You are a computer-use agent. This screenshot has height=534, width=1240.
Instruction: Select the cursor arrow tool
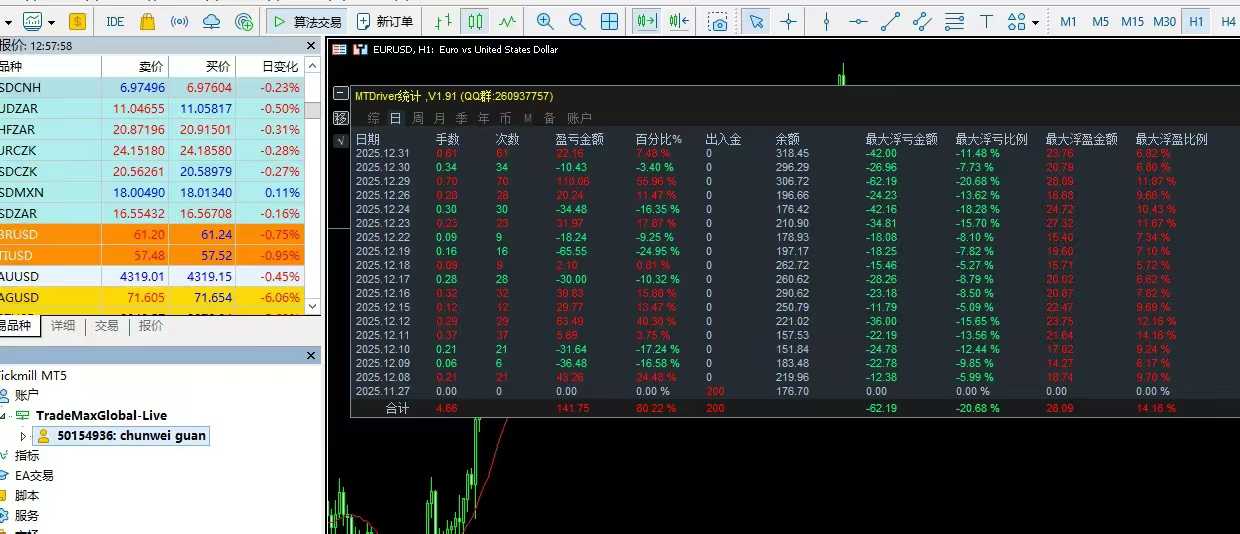pyautogui.click(x=757, y=21)
